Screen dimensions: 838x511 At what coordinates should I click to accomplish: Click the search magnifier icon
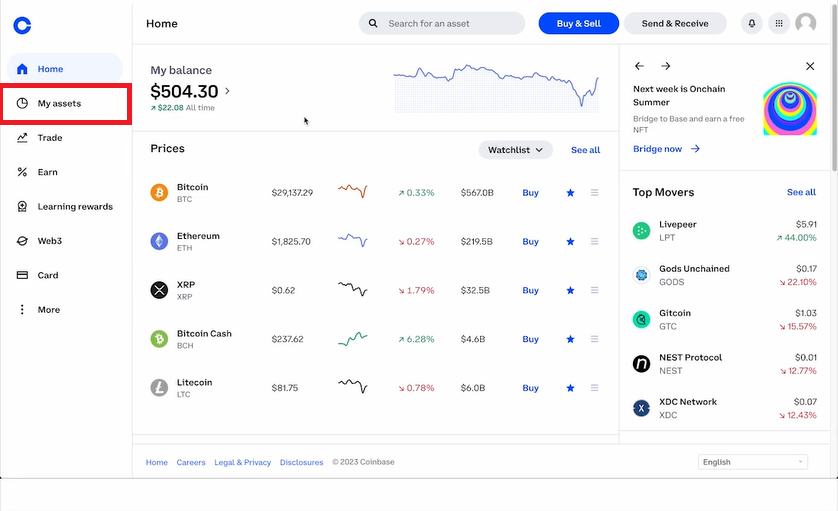(373, 24)
